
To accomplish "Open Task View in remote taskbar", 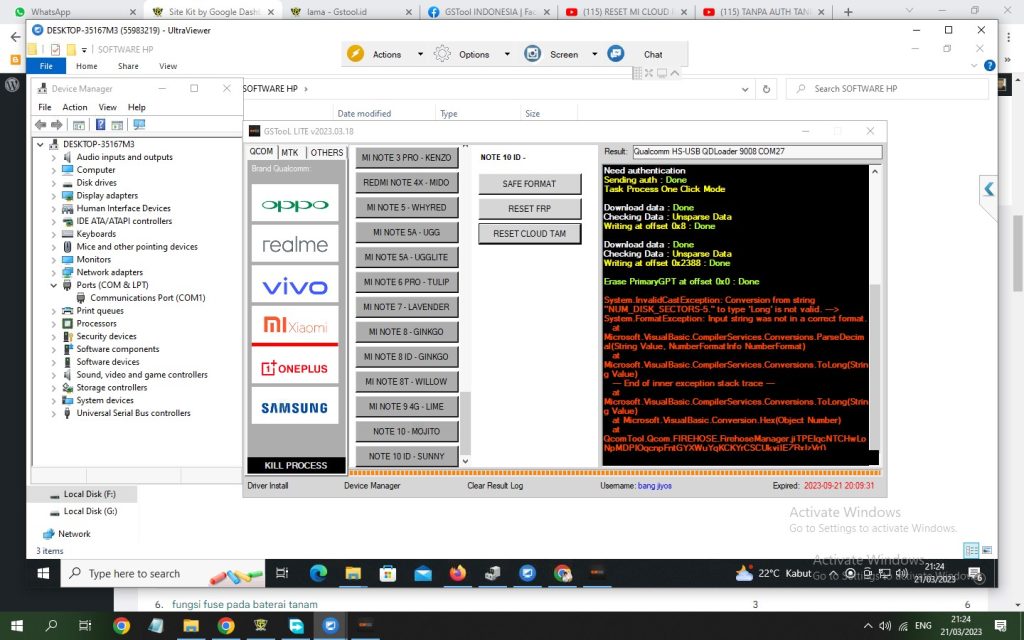I will point(282,573).
